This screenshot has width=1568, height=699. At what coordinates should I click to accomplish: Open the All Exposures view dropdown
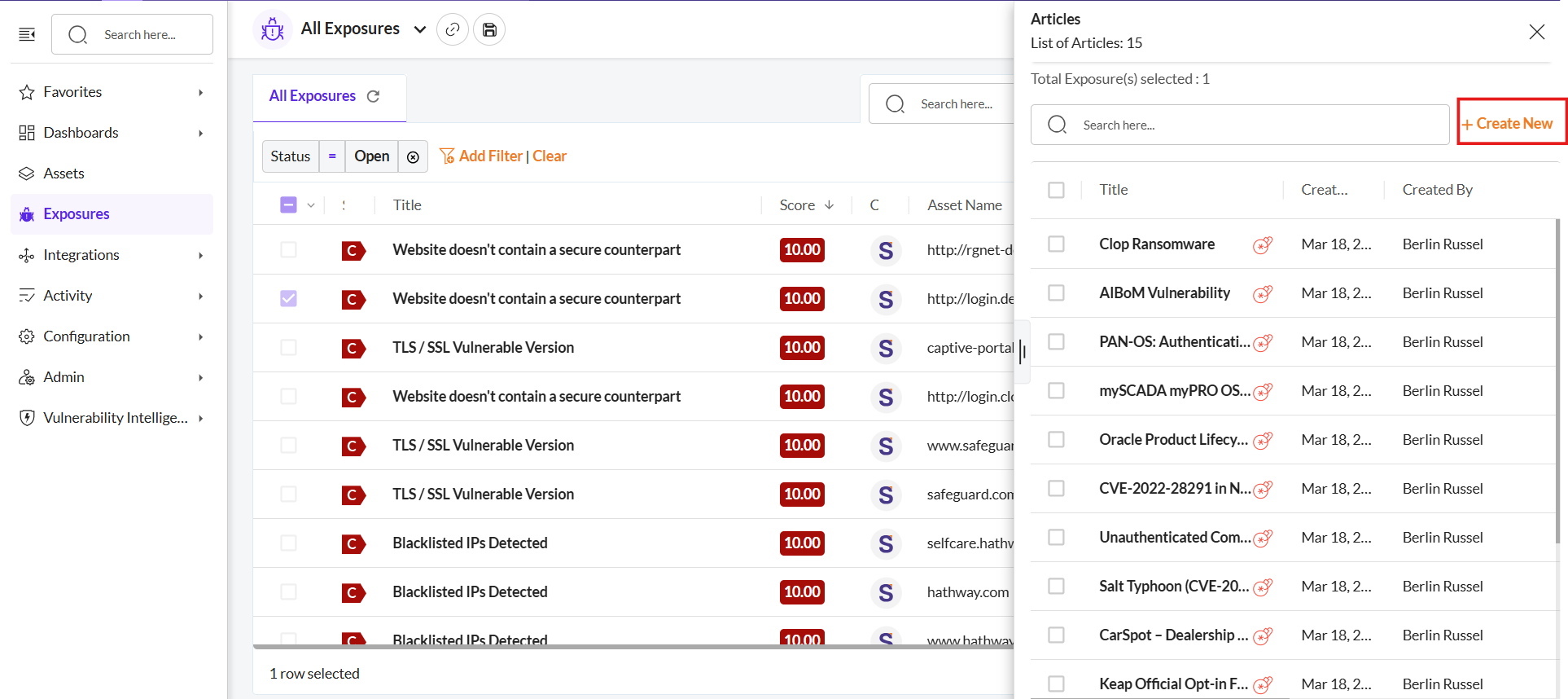coord(420,29)
